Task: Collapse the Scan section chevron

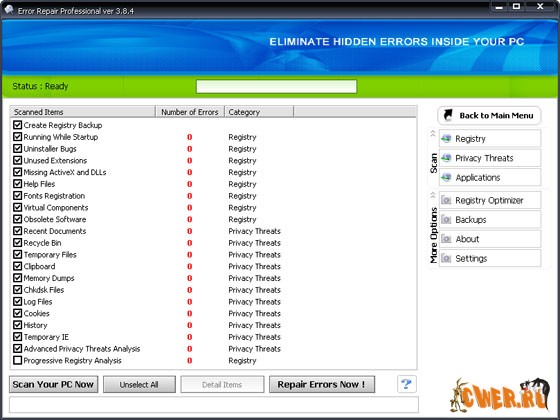Action: (x=433, y=133)
